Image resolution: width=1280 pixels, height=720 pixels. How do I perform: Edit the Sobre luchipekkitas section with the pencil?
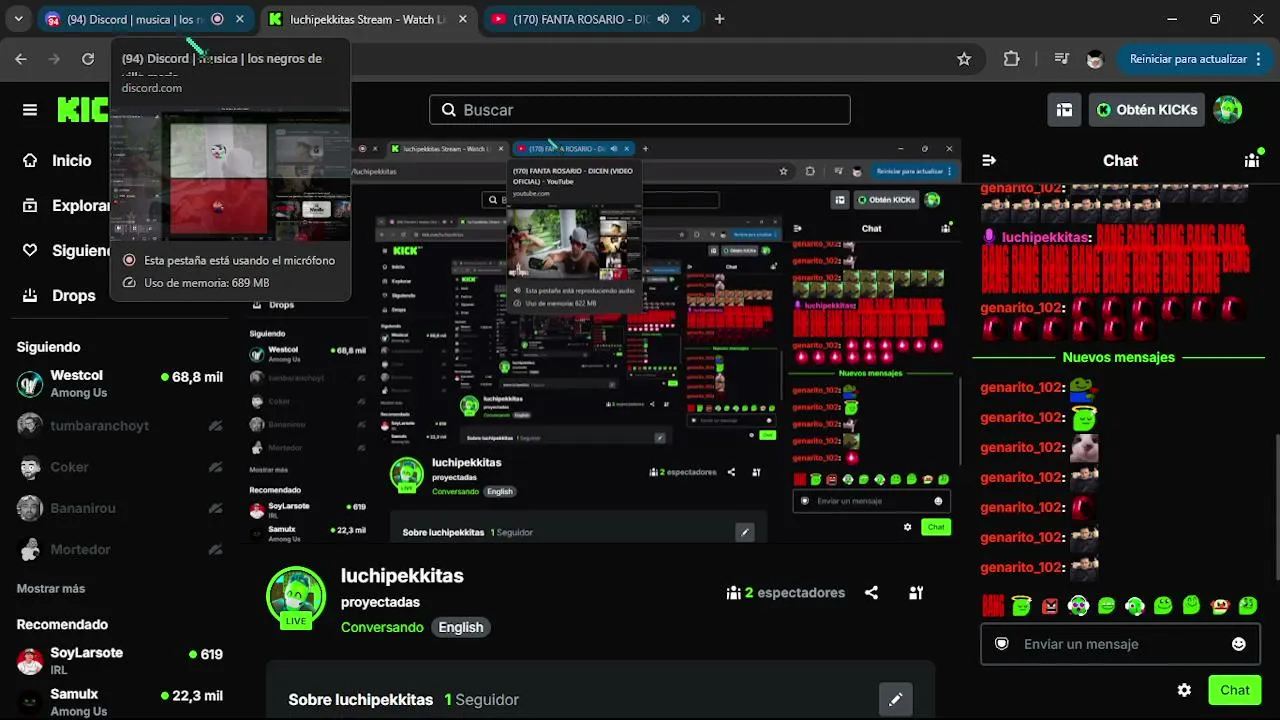(895, 699)
